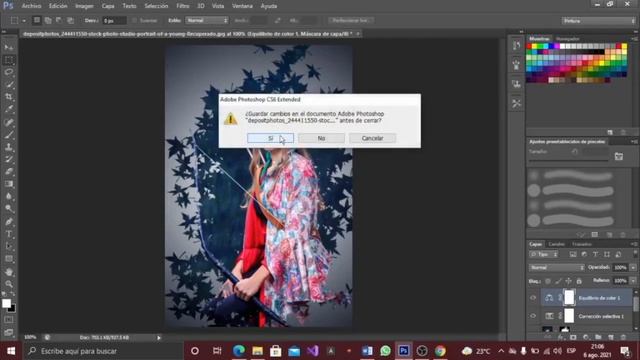Select the Gradient tool
Image resolution: width=640 pixels, height=360 pixels.
click(9, 184)
